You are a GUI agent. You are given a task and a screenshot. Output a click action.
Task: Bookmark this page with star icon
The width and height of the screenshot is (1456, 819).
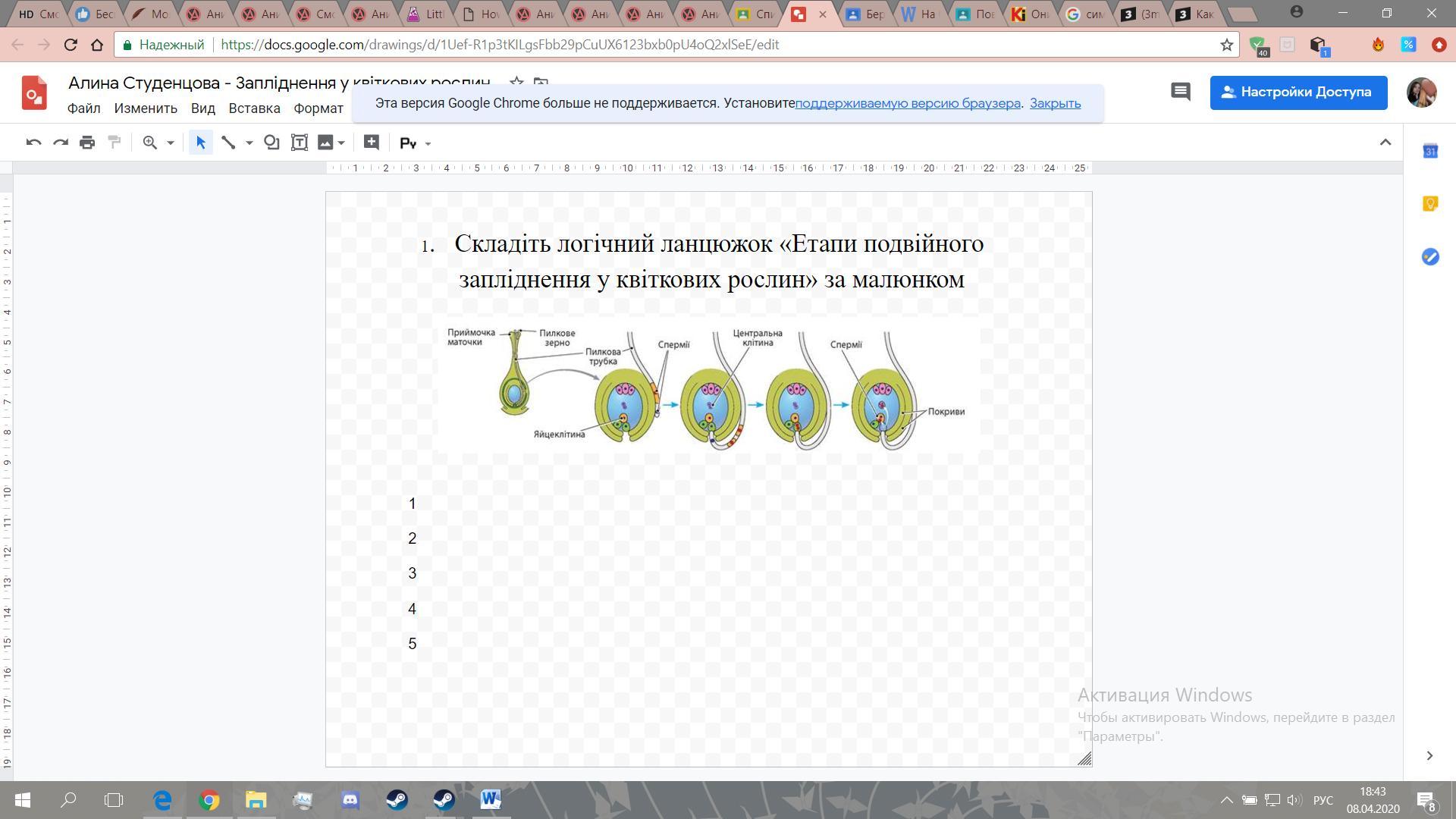point(1226,45)
